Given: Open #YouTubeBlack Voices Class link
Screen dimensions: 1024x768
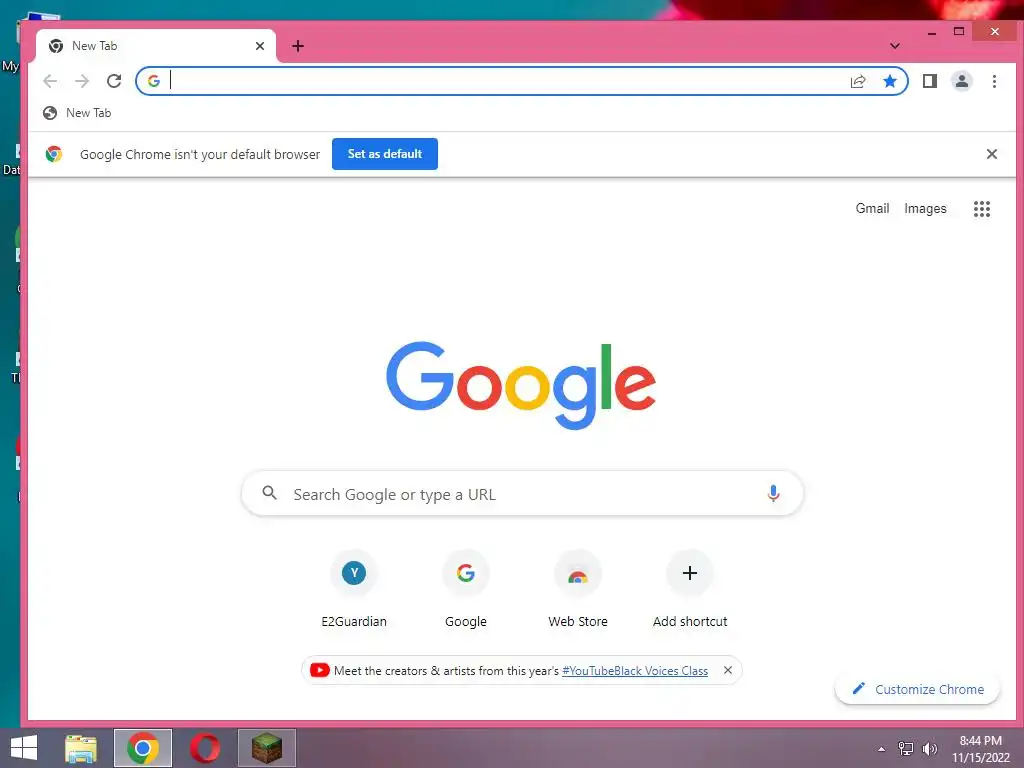Looking at the screenshot, I should click(635, 671).
